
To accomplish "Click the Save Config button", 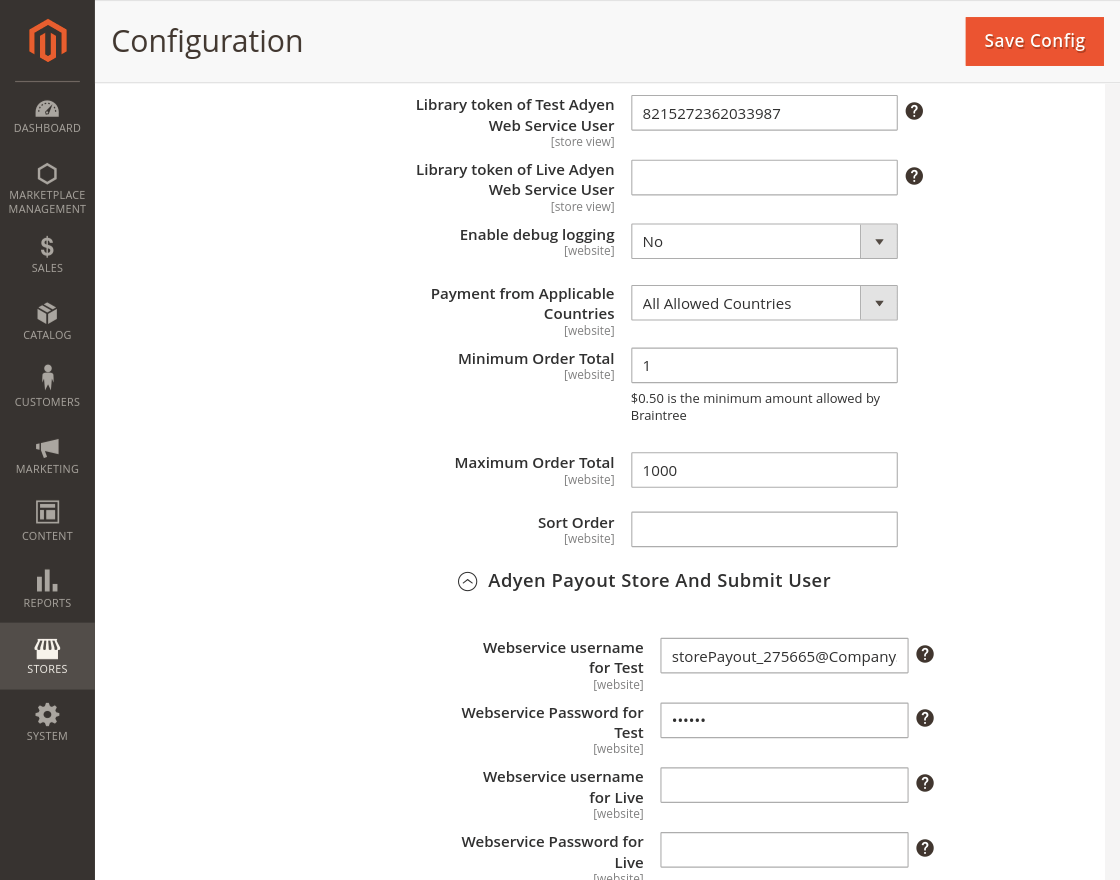I will (x=1034, y=41).
